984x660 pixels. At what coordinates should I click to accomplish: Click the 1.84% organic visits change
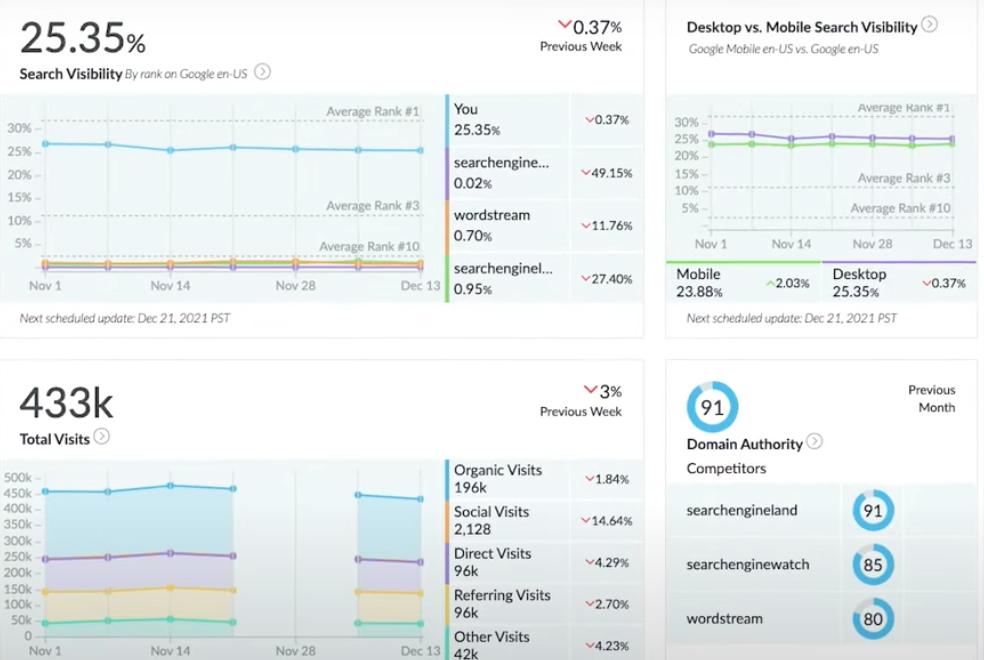tap(607, 479)
